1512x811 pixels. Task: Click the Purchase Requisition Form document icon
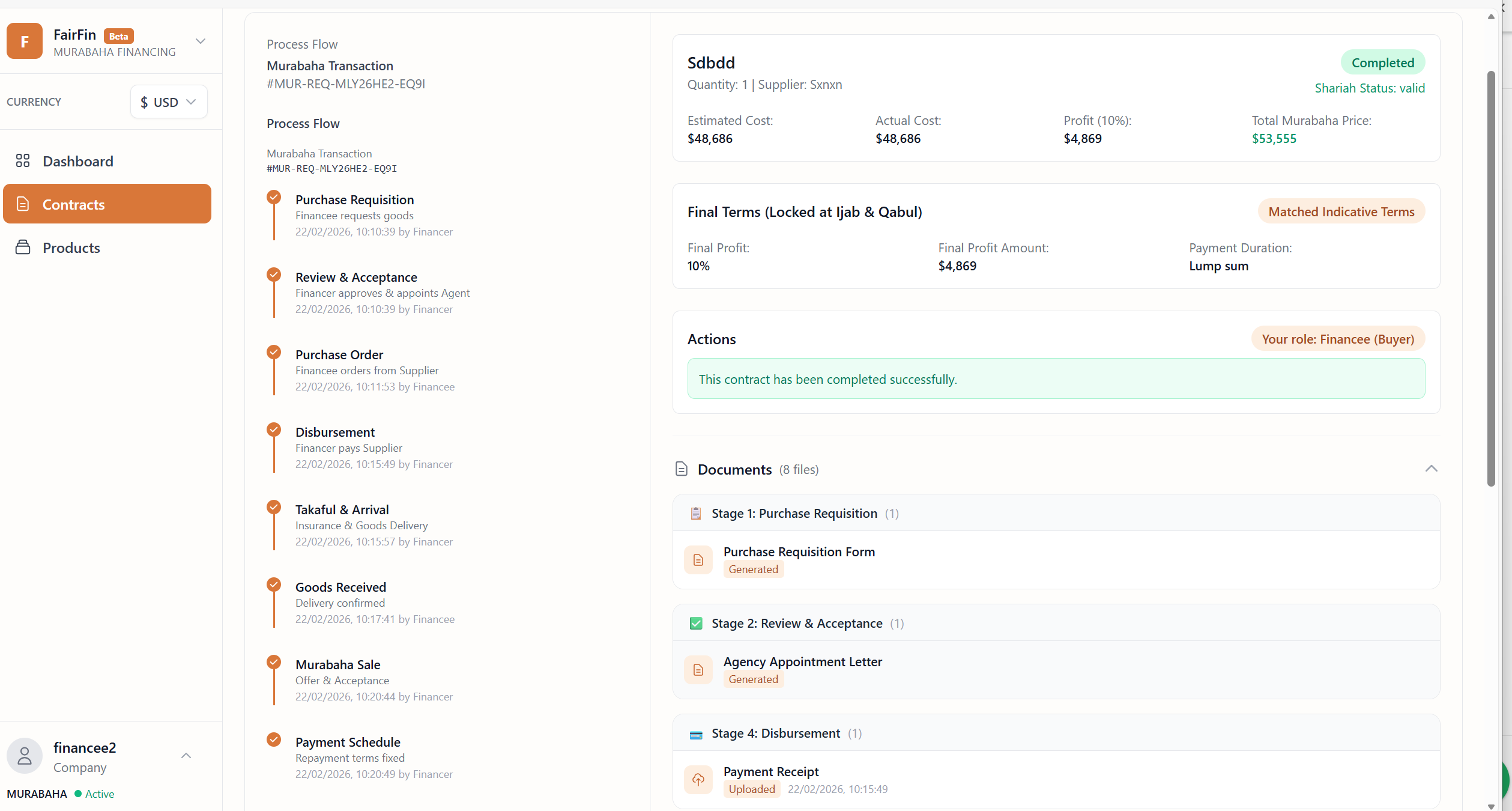(698, 560)
